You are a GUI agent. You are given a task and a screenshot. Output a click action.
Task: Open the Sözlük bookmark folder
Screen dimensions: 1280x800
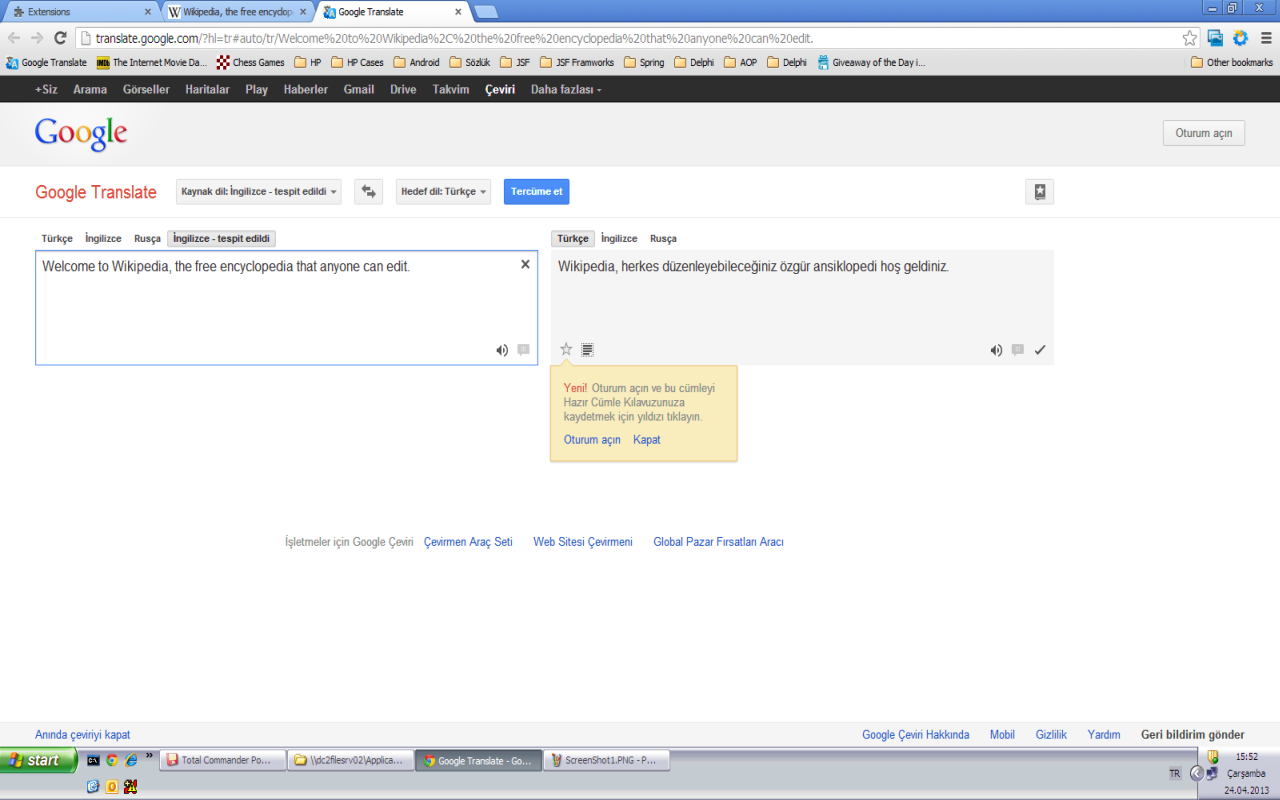pos(470,62)
